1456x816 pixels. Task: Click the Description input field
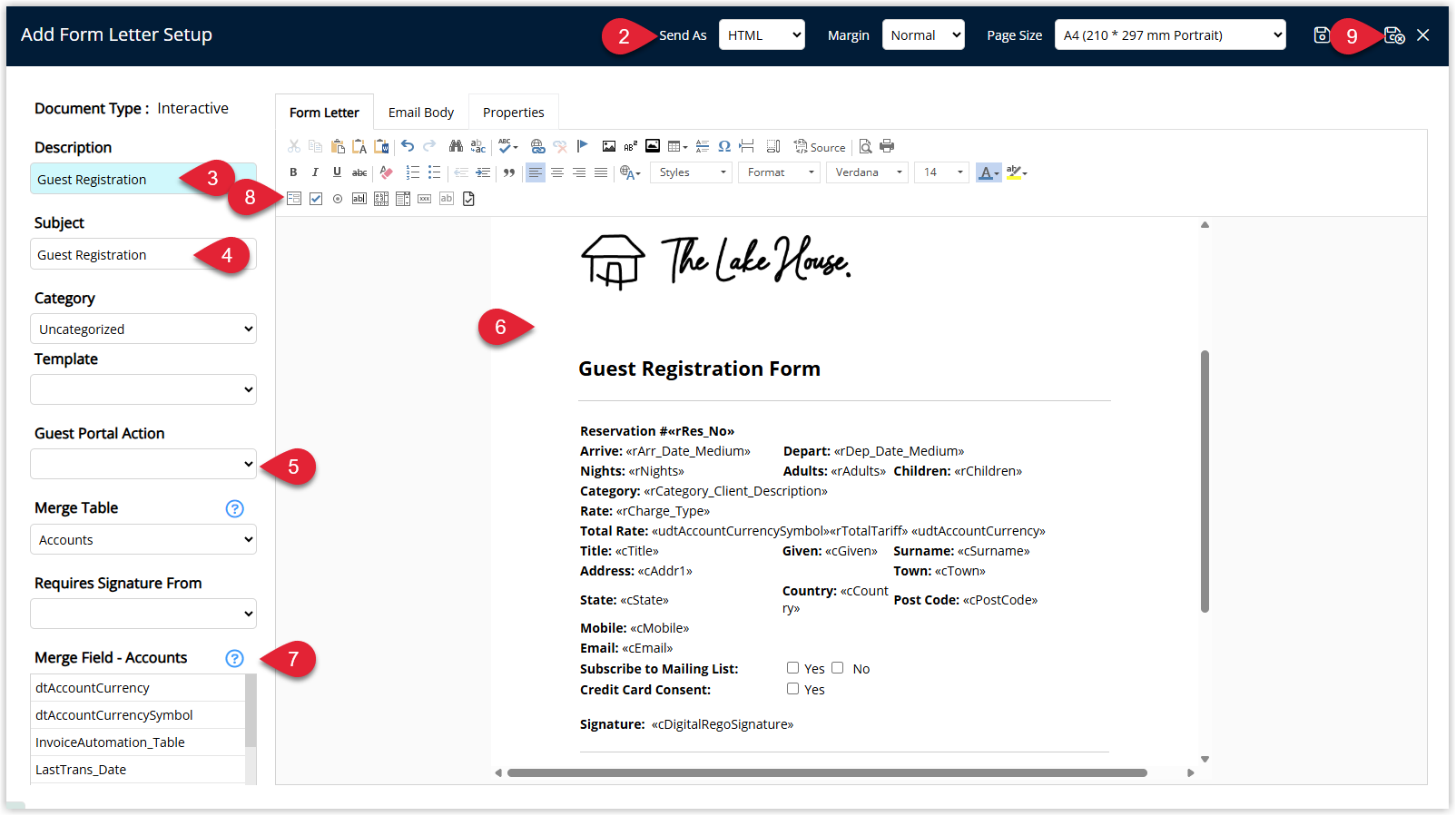click(143, 179)
